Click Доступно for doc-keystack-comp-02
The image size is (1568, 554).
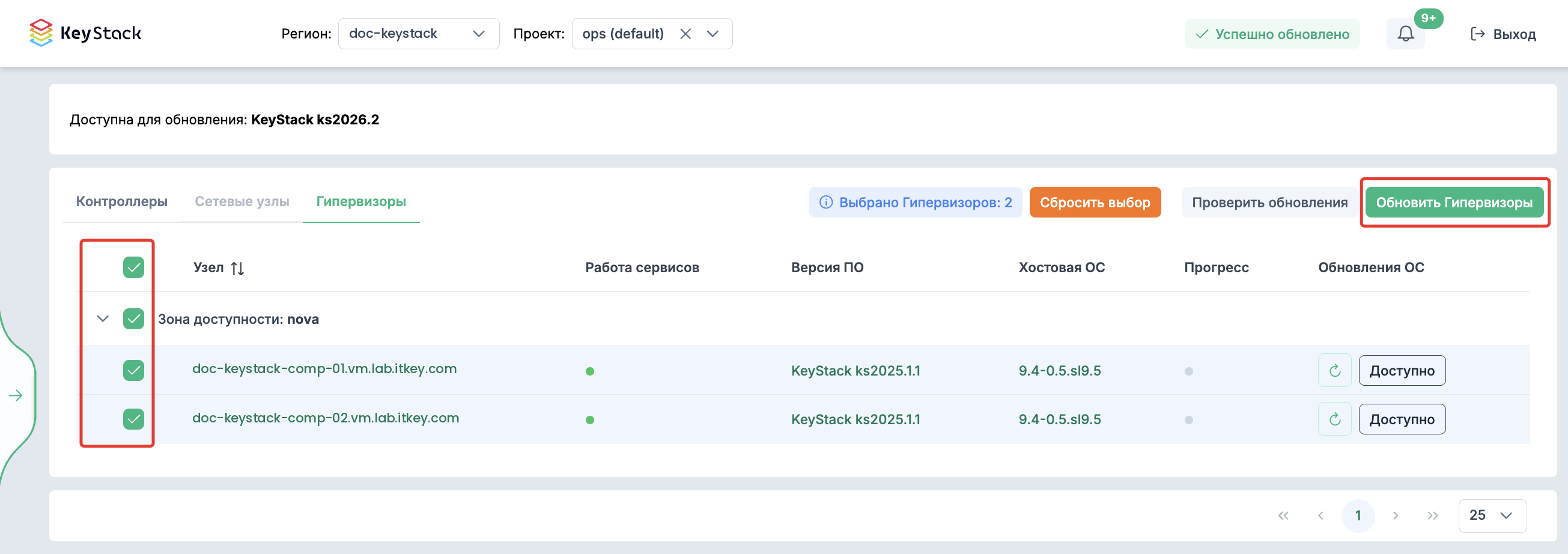(x=1402, y=419)
